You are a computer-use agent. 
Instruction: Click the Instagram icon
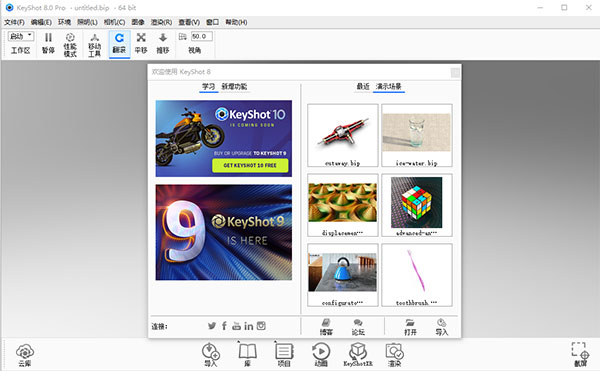click(x=261, y=326)
